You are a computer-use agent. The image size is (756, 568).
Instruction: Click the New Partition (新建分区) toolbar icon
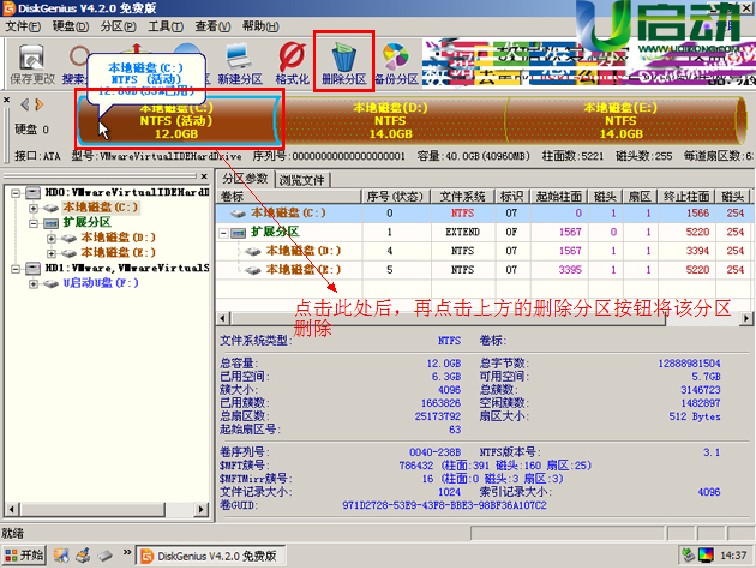[240, 64]
